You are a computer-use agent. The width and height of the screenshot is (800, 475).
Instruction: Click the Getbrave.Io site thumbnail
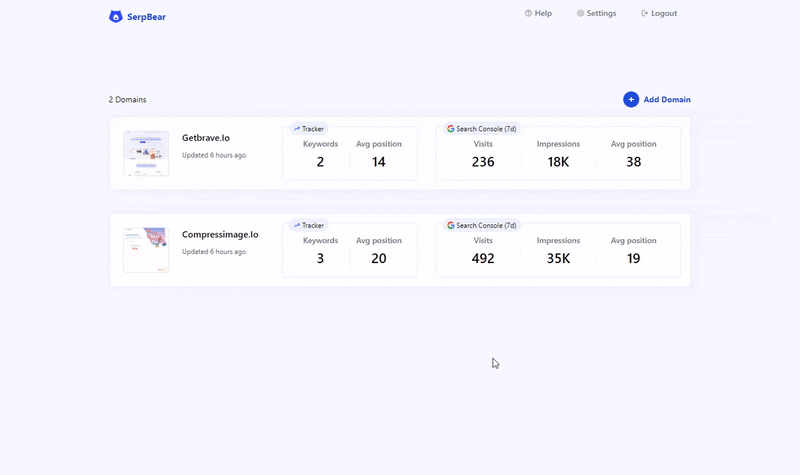click(146, 153)
